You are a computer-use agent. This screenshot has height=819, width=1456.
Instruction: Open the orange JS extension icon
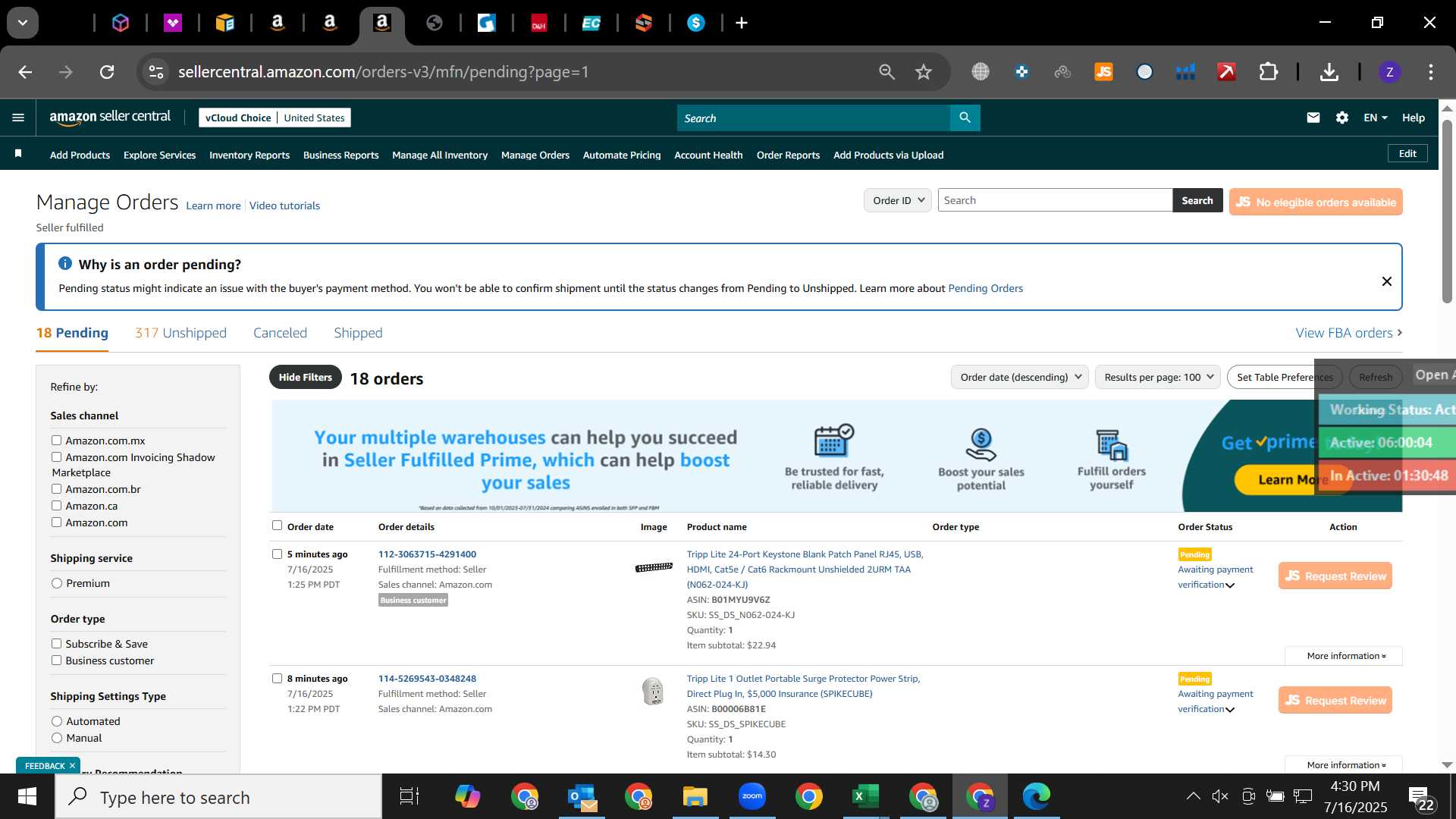tap(1103, 72)
